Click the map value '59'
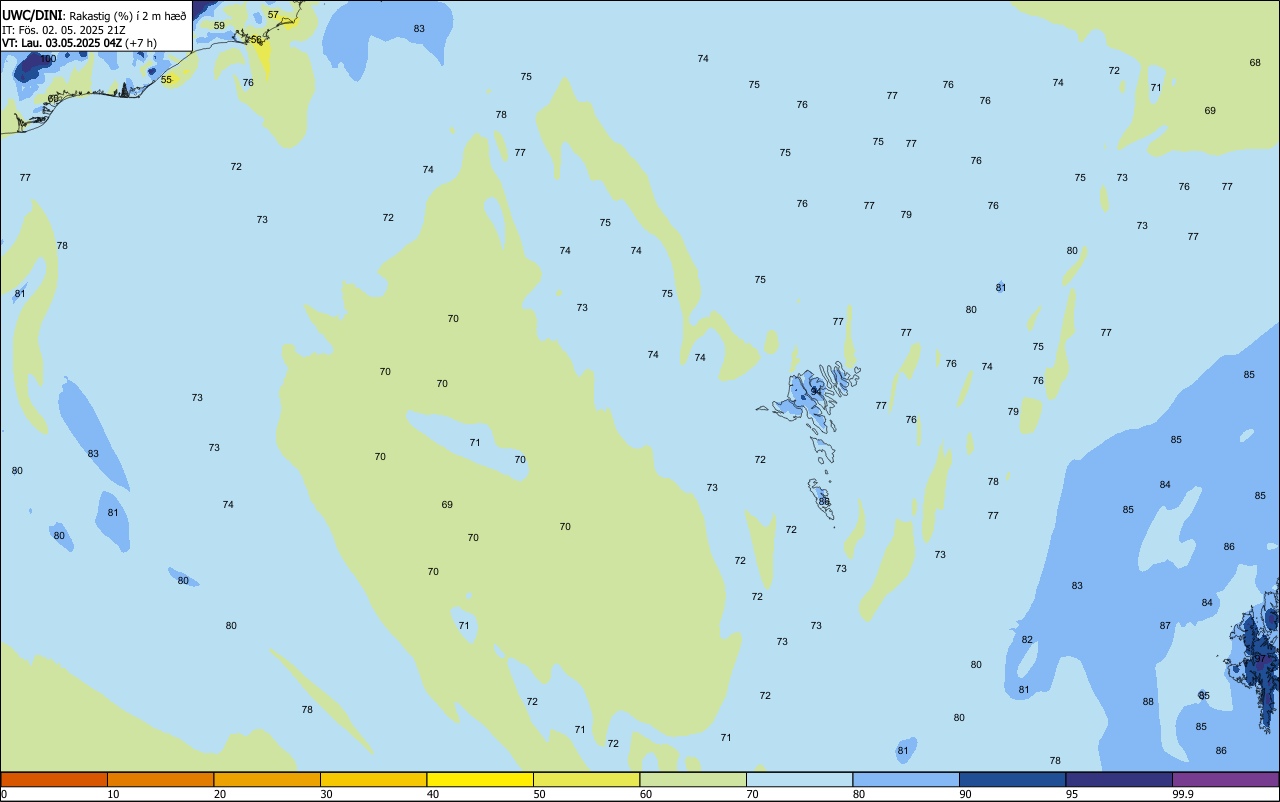This screenshot has height=802, width=1280. click(219, 25)
